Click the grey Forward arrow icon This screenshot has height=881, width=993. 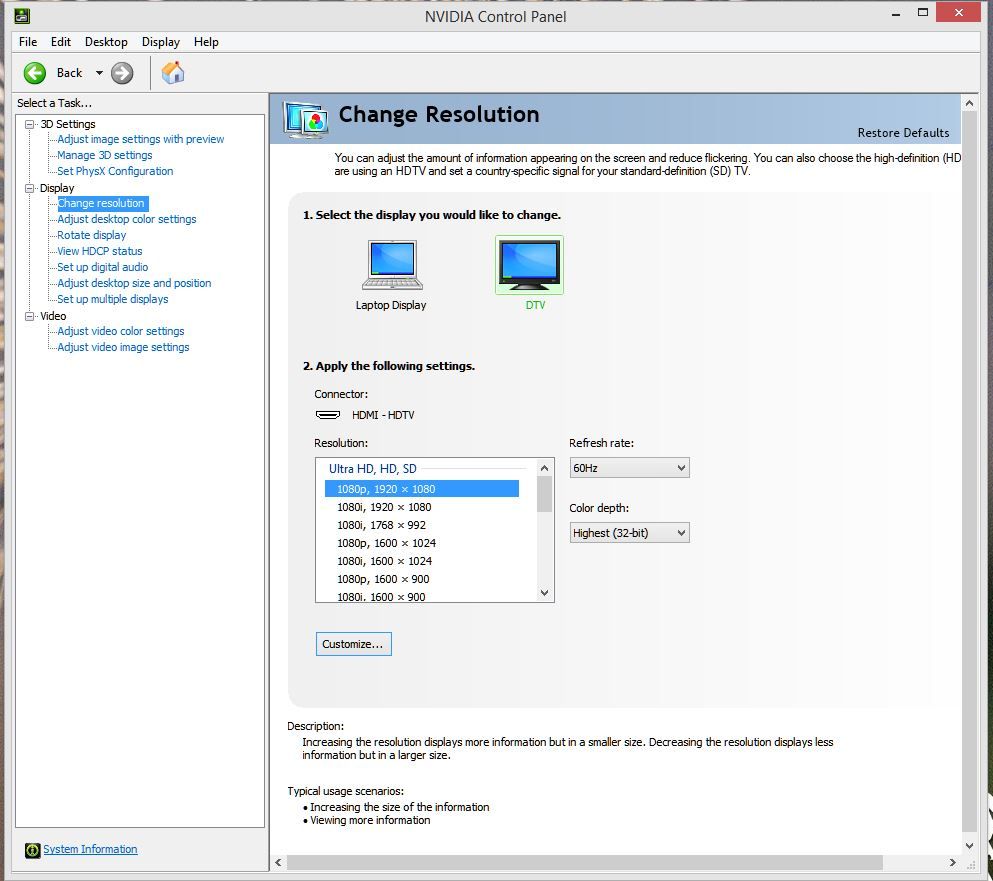pyautogui.click(x=122, y=73)
